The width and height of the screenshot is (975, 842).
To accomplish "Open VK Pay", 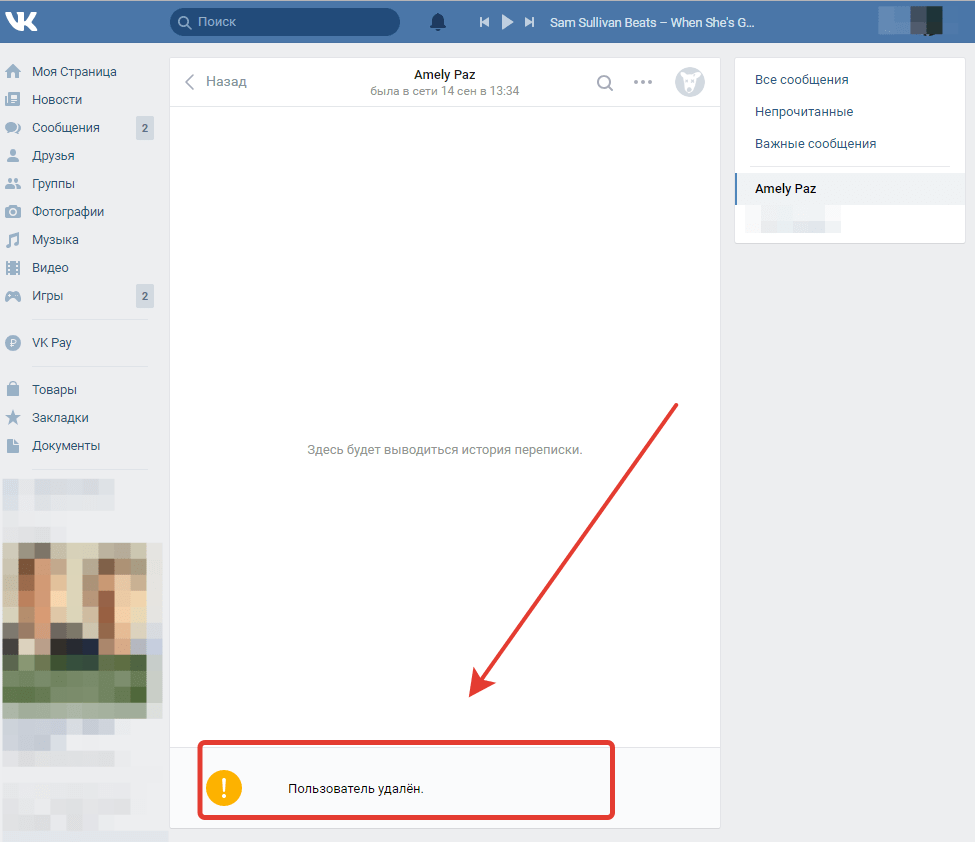I will (x=52, y=343).
